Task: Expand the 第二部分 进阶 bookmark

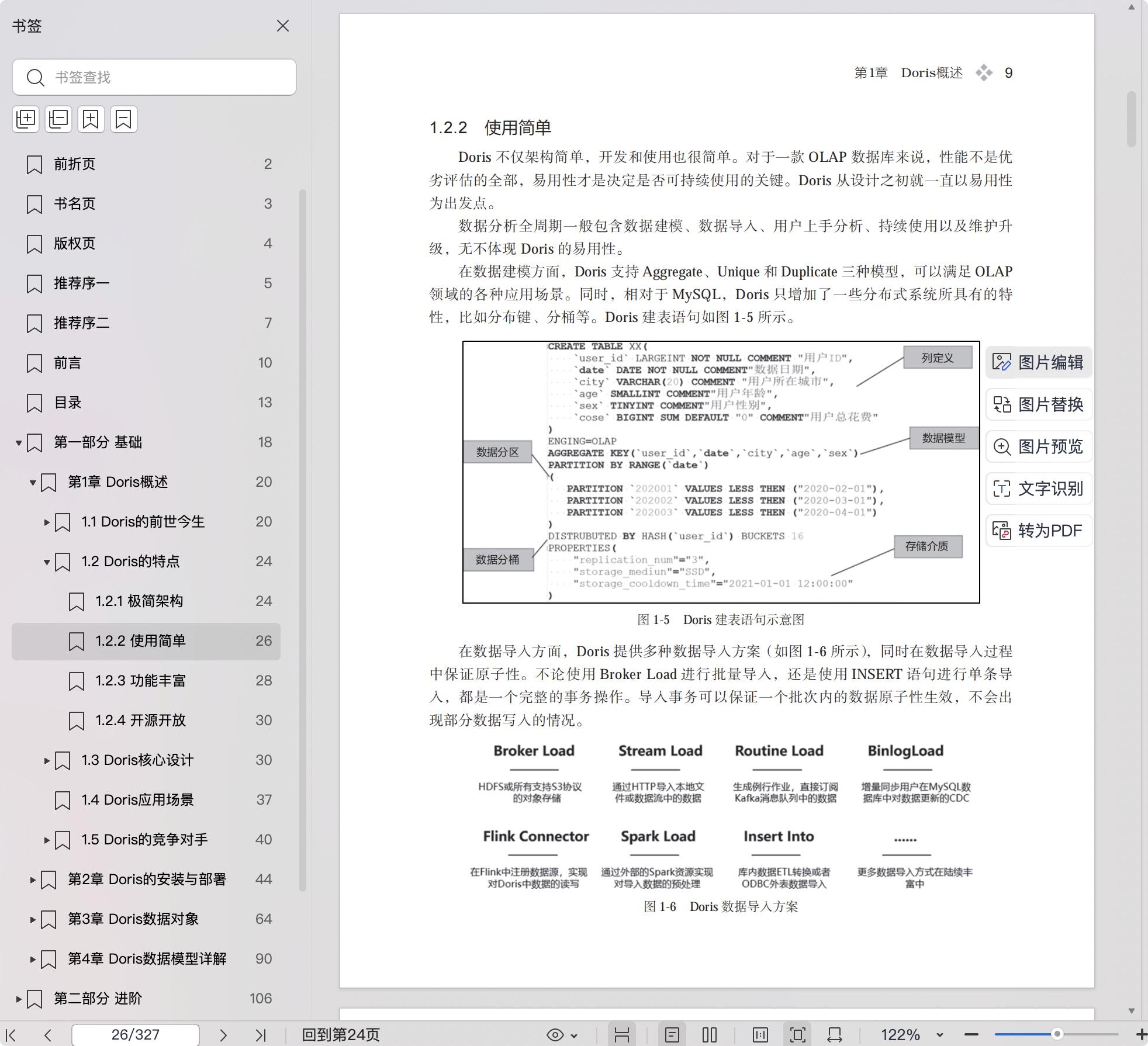Action: [19, 999]
